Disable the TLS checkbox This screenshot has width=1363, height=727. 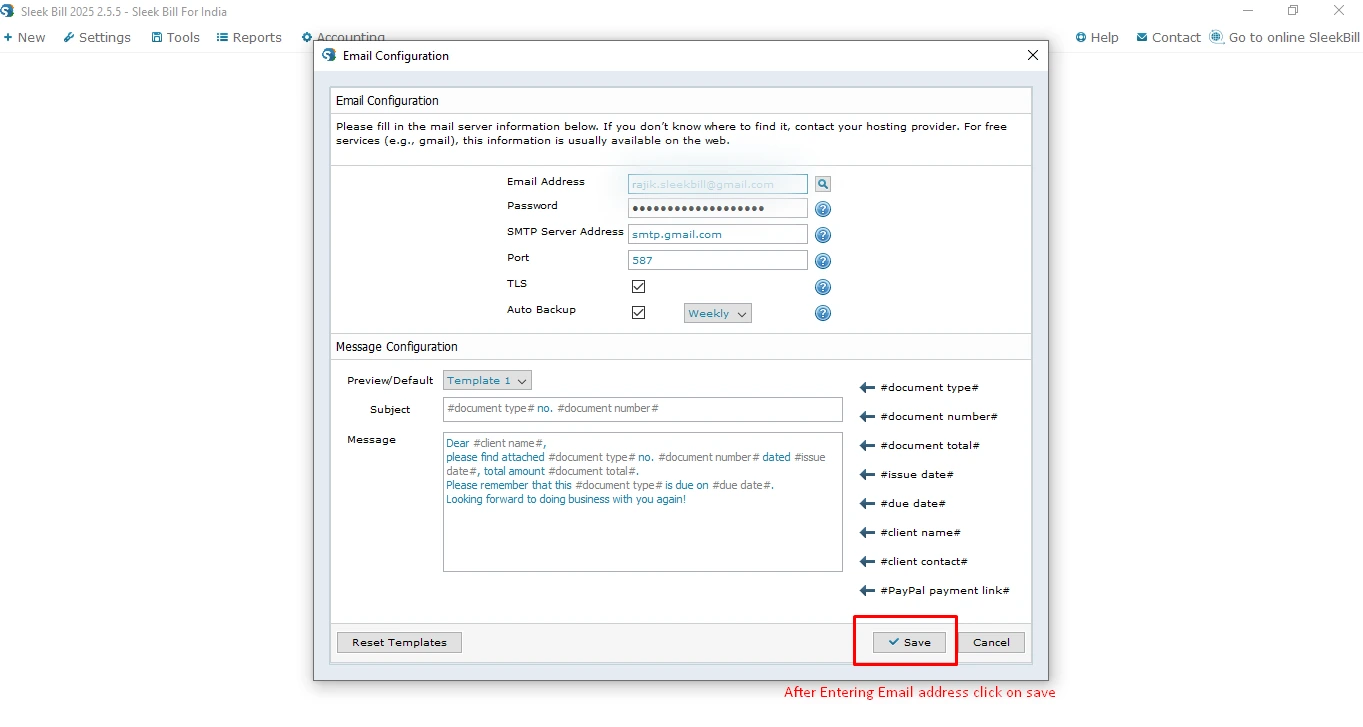tap(638, 287)
